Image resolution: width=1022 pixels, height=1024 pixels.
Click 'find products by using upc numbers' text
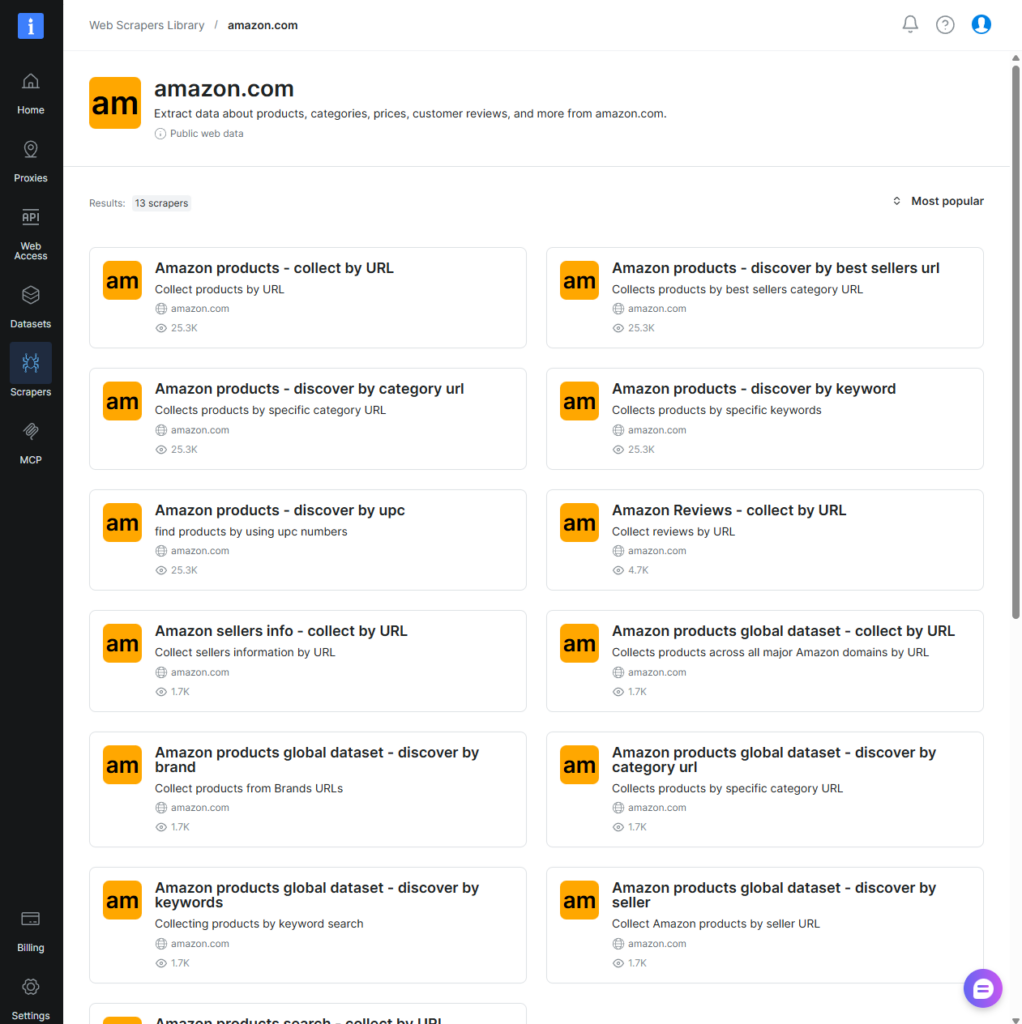(251, 532)
